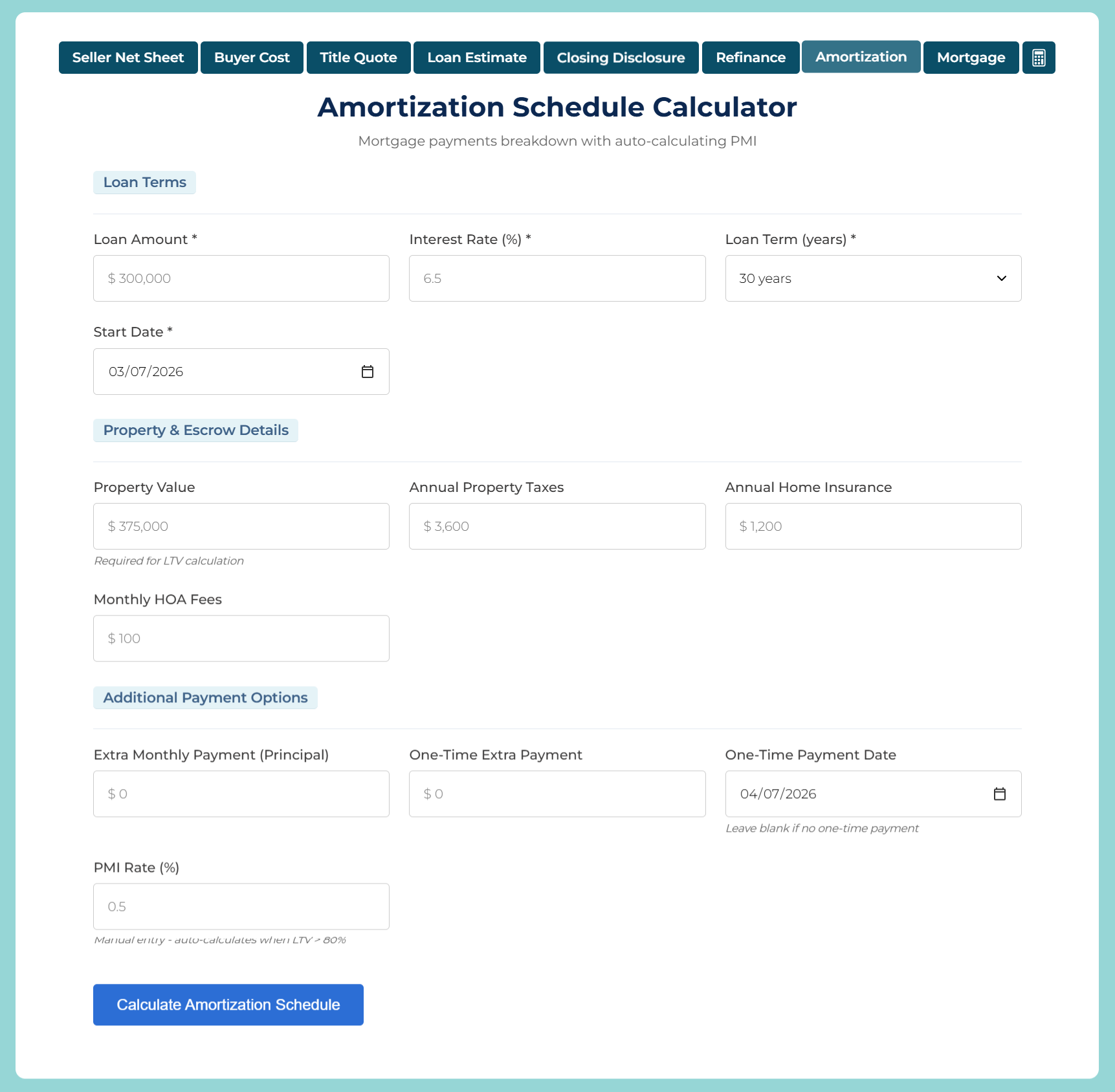Open the Title Quote calculator
Viewport: 1115px width, 1092px height.
358,57
